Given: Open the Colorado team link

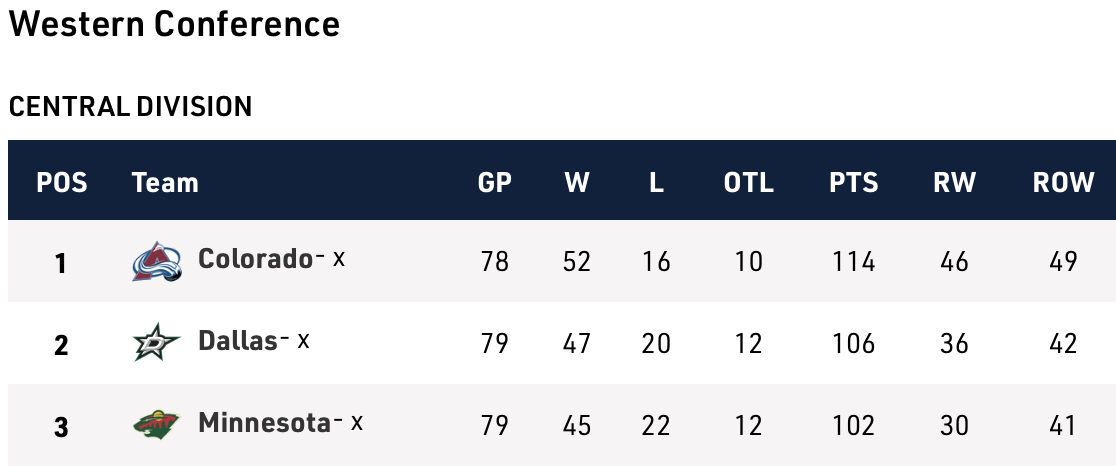Looking at the screenshot, I should (x=255, y=259).
